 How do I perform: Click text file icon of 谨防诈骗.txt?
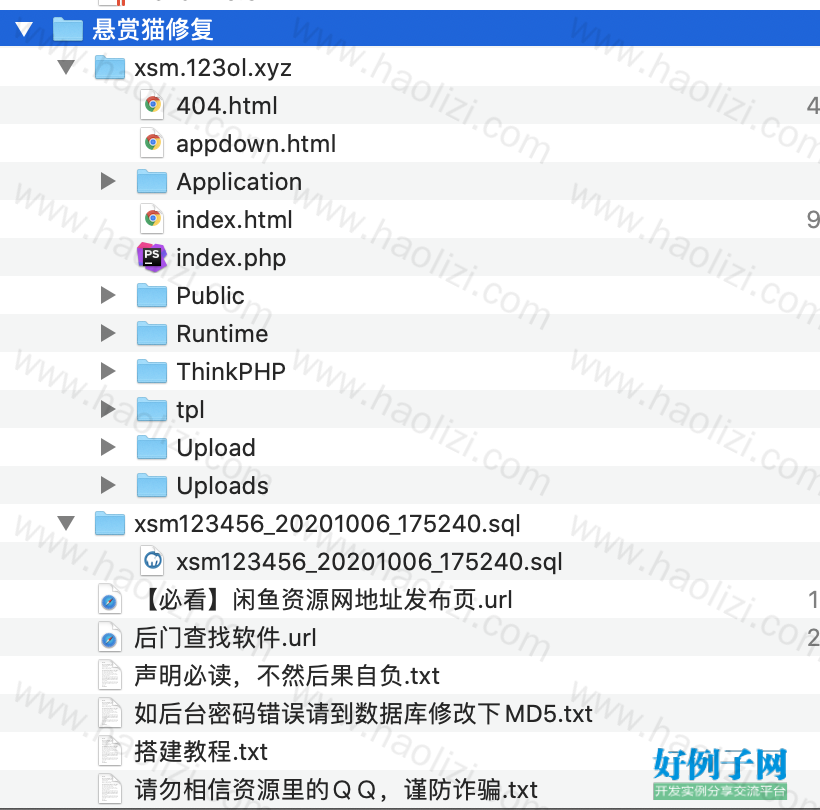tap(110, 789)
